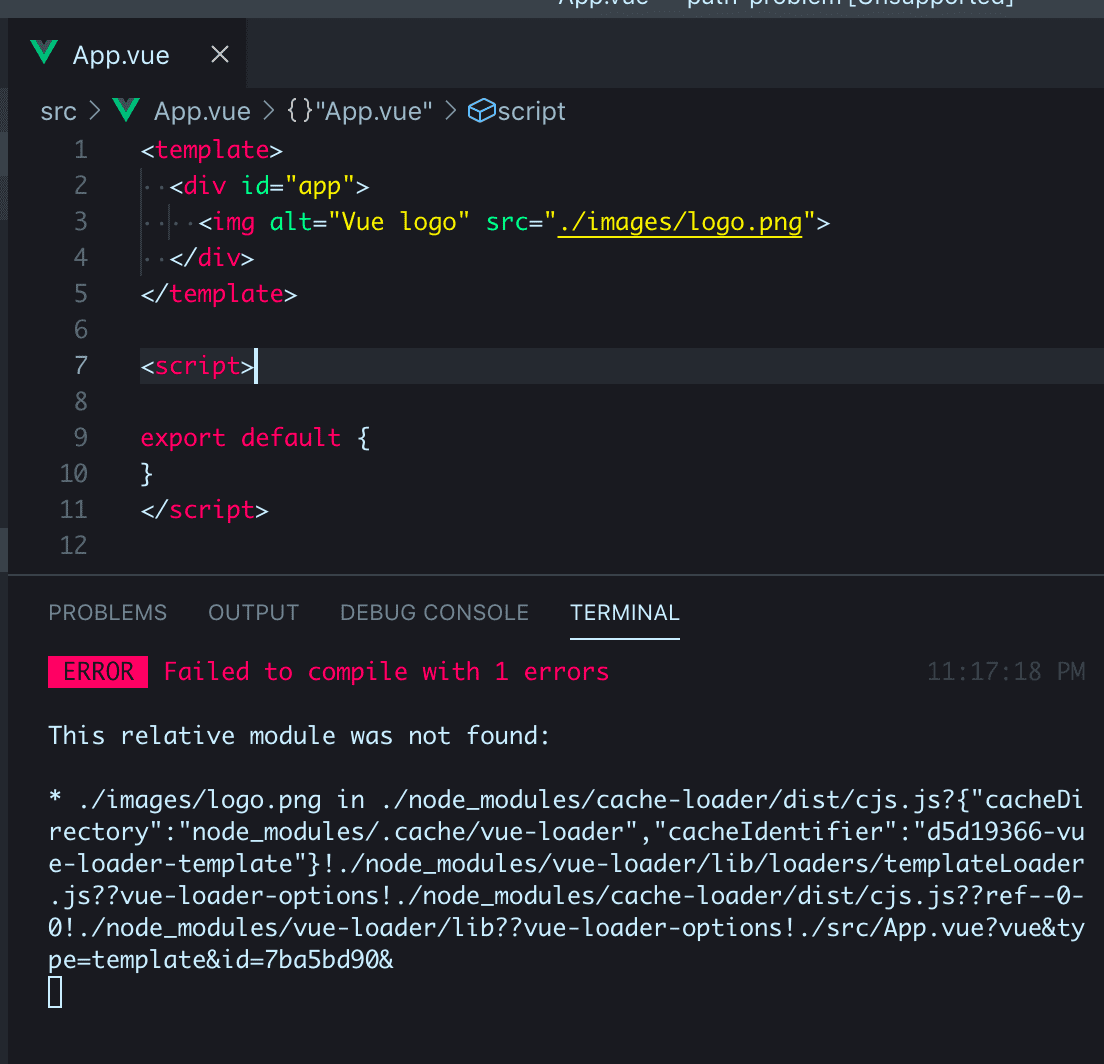Screen dimensions: 1104x1064
Task: Click line number 7 in the gutter
Action: tap(80, 365)
